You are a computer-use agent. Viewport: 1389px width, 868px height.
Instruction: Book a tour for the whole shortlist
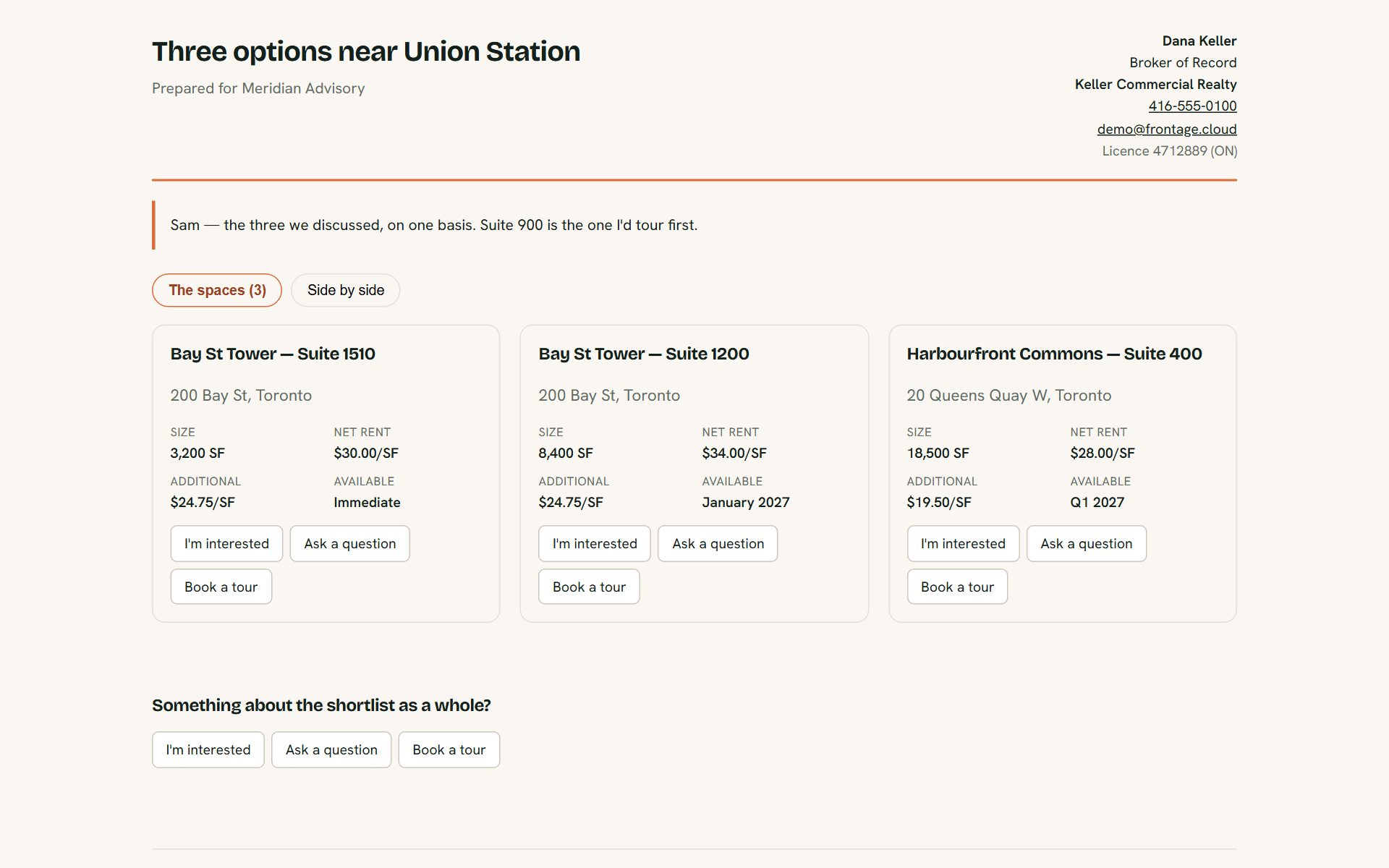449,749
